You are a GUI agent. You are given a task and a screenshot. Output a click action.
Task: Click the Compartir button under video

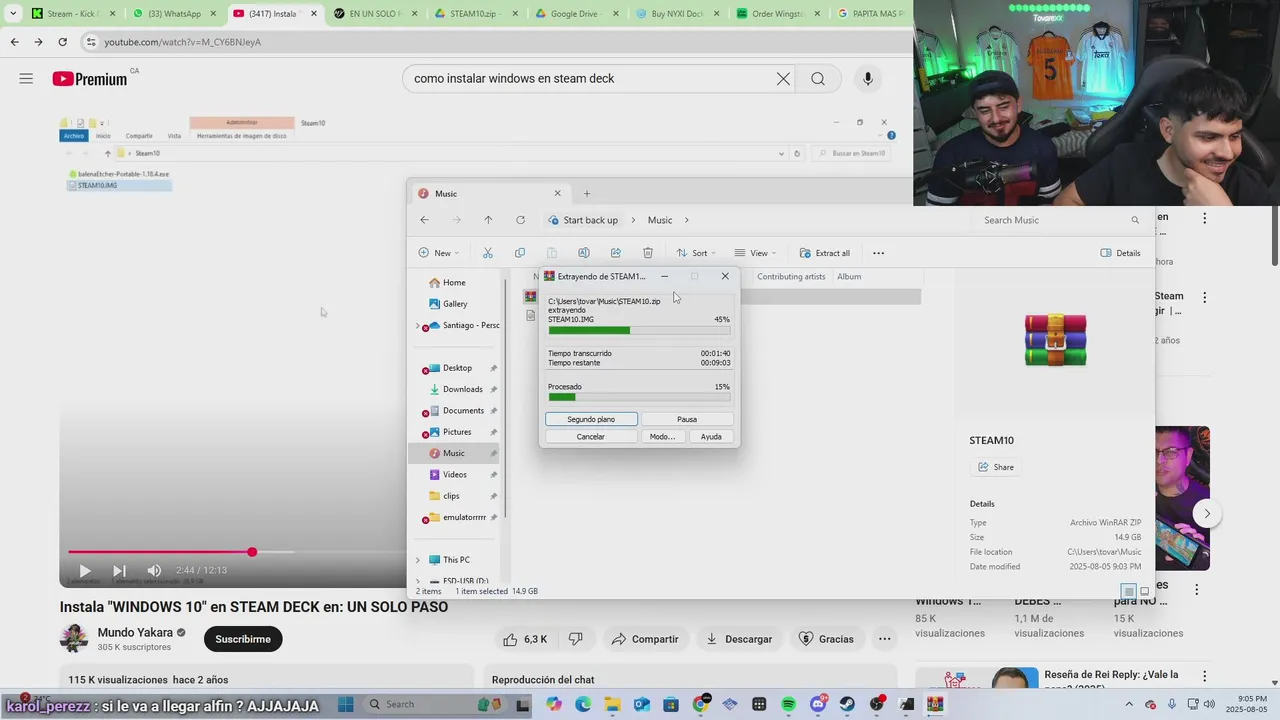coord(645,639)
